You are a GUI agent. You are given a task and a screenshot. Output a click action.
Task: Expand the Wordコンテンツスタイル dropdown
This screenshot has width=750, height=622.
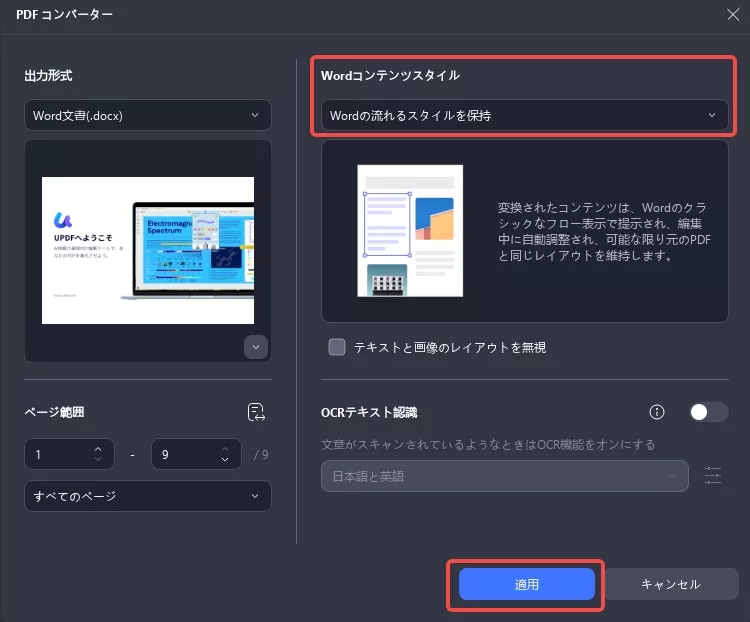(x=525, y=115)
